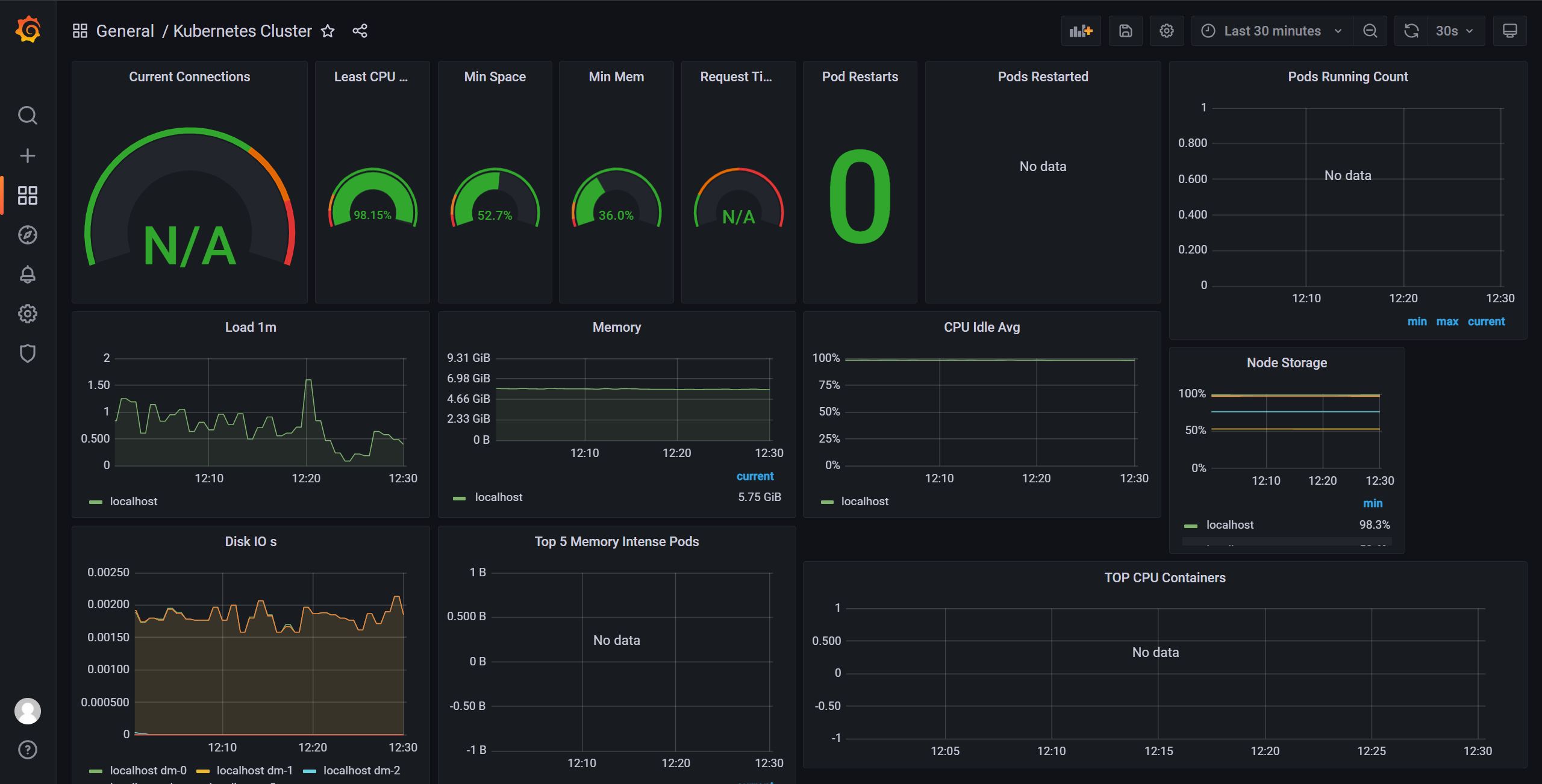Click the Add panel icon
1542x784 pixels.
(x=1081, y=31)
